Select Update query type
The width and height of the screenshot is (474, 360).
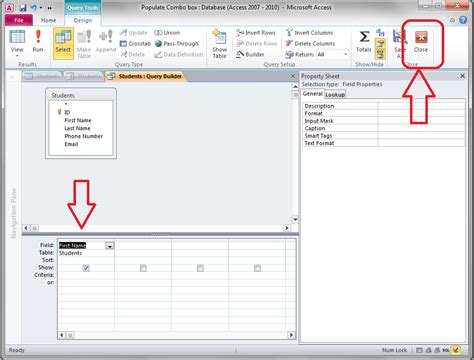point(133,33)
